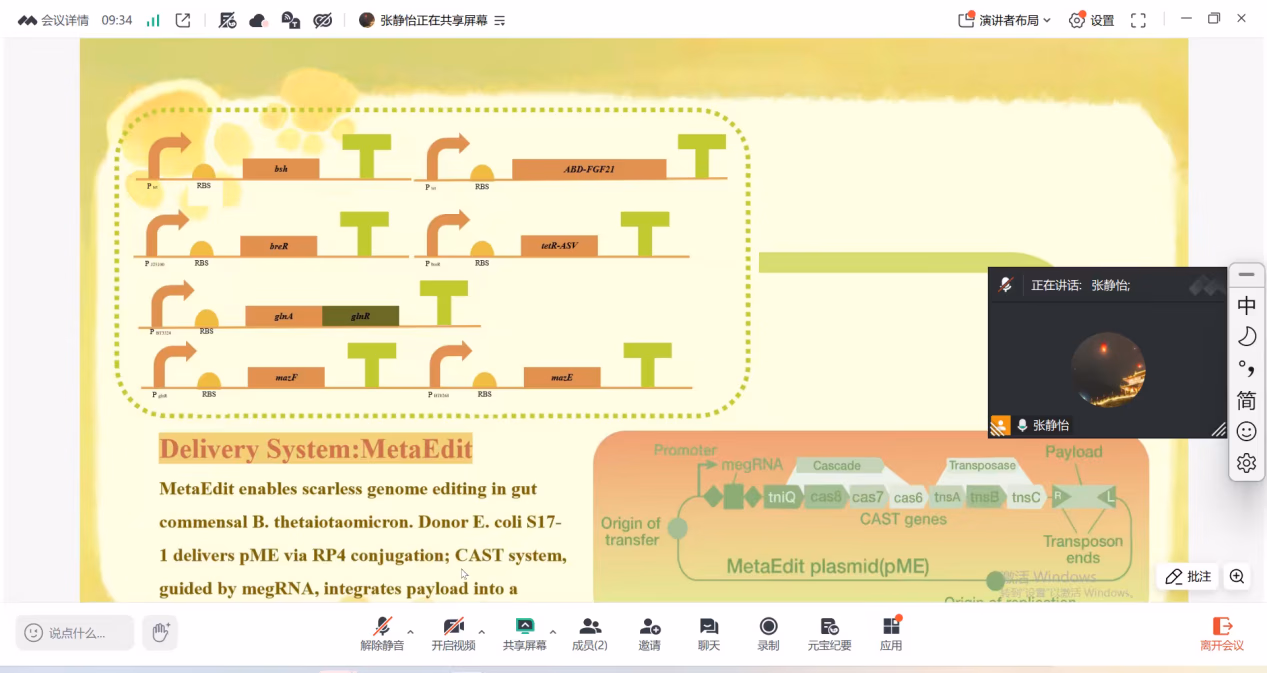The image size is (1267, 673).
Task: Click the pop-out share arrow icon
Action: pos(183,20)
